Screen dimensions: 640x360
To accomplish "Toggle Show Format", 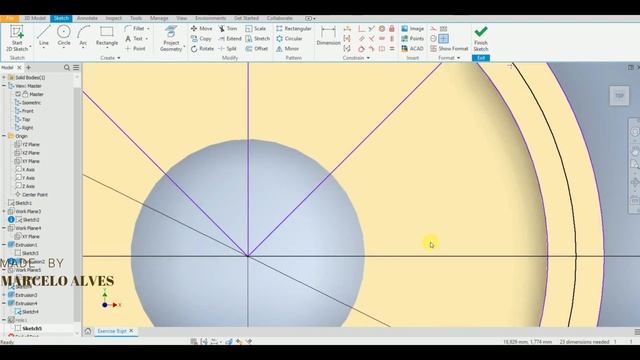I will coord(449,48).
